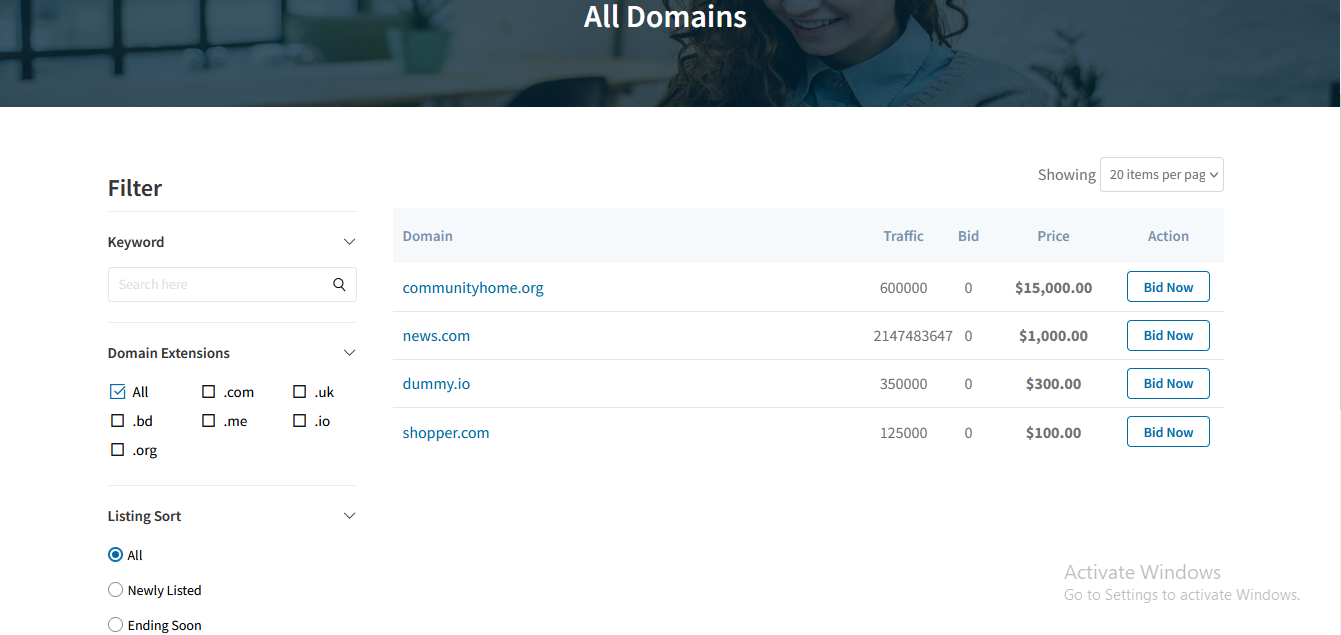Click the traffic value 2147483647
Image resolution: width=1341 pixels, height=635 pixels.
(x=913, y=336)
